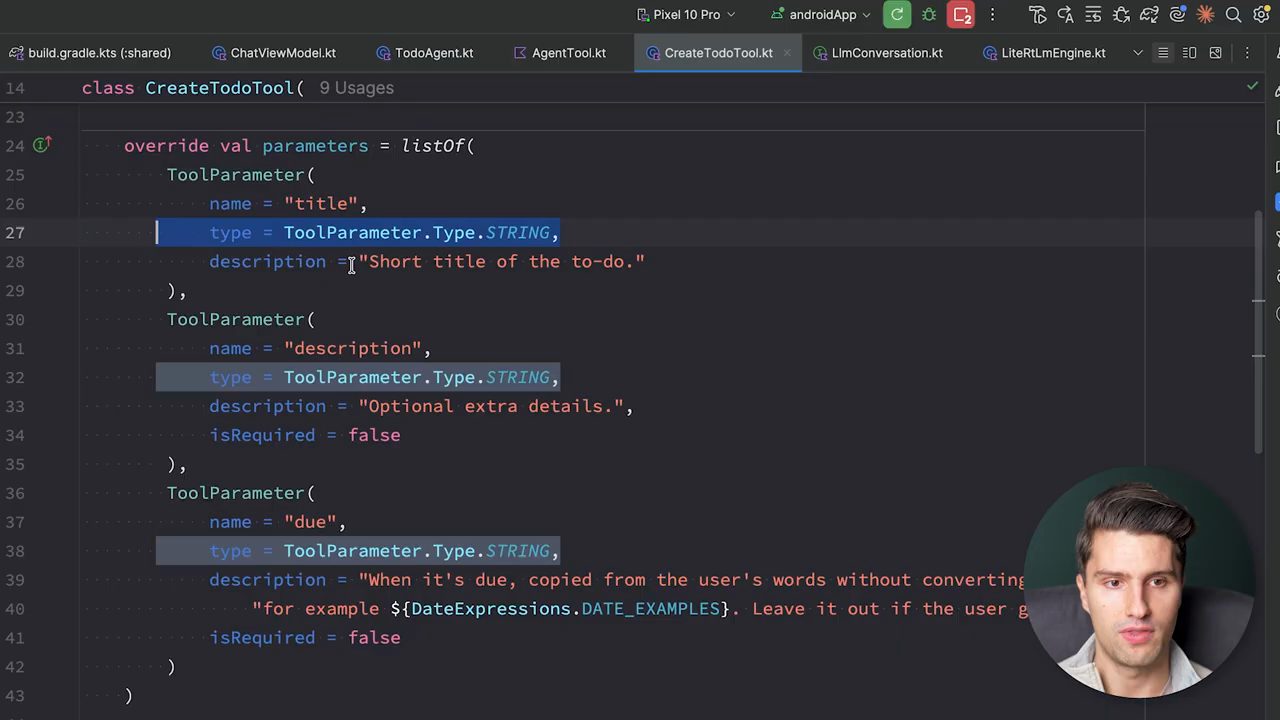Click the orange starburst AI icon
Screen dimensions: 1280x720
(x=1205, y=15)
